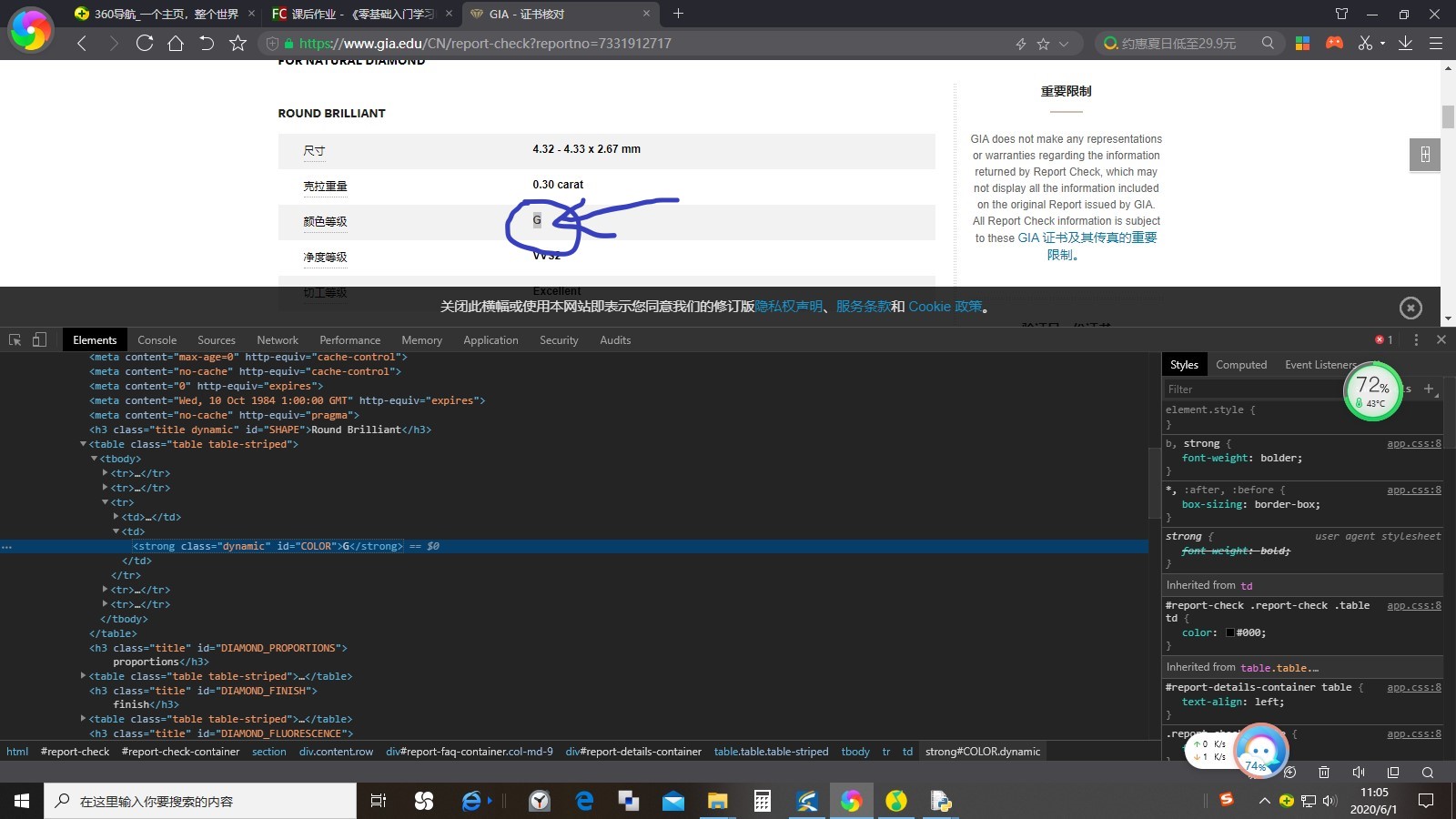This screenshot has width=1456, height=819.
Task: Open the dropdown arrow next to scissors tool
Action: [1382, 43]
